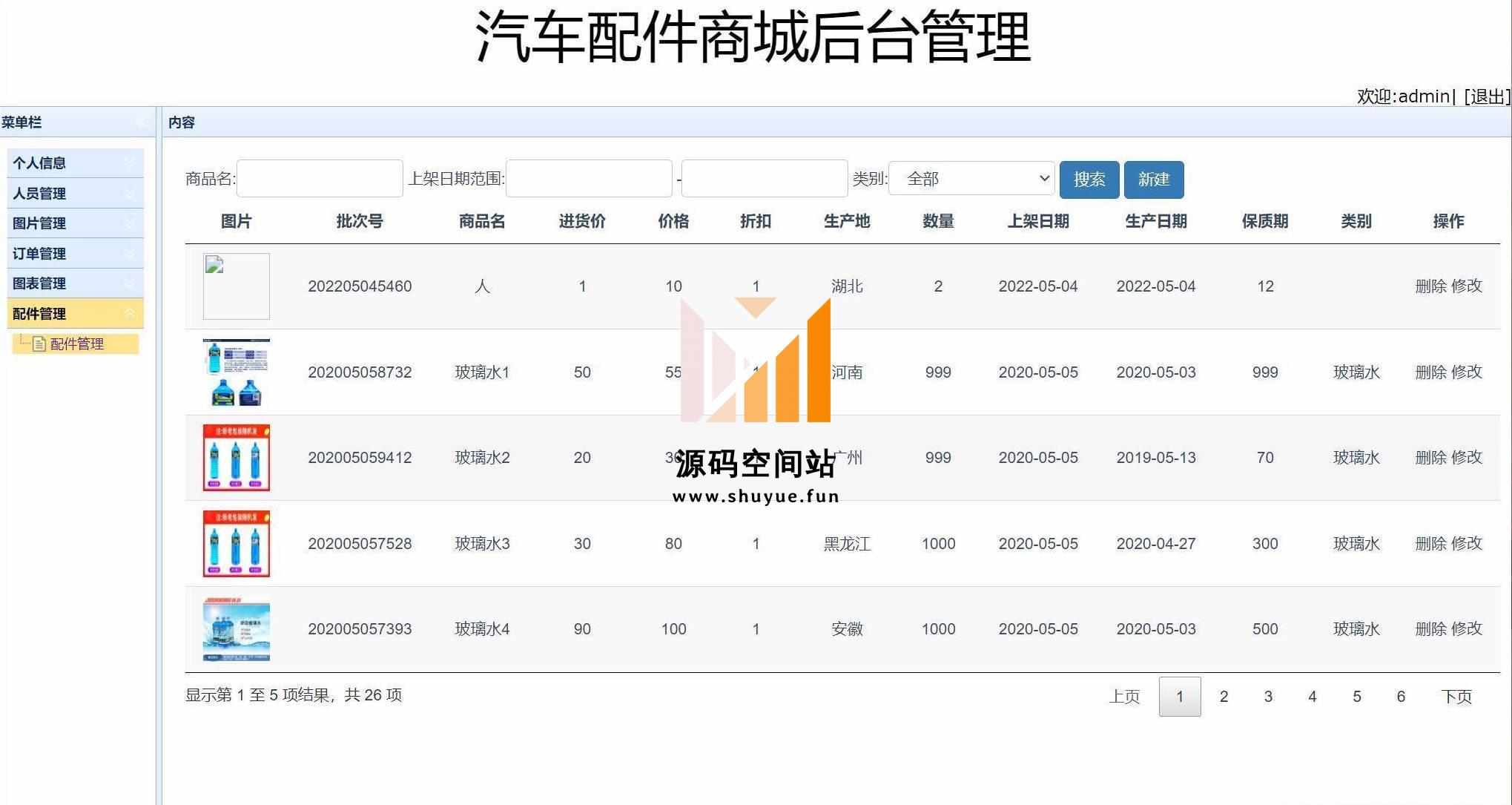Open the 类别 dropdown showing 全部
This screenshot has width=1512, height=805.
tap(971, 179)
